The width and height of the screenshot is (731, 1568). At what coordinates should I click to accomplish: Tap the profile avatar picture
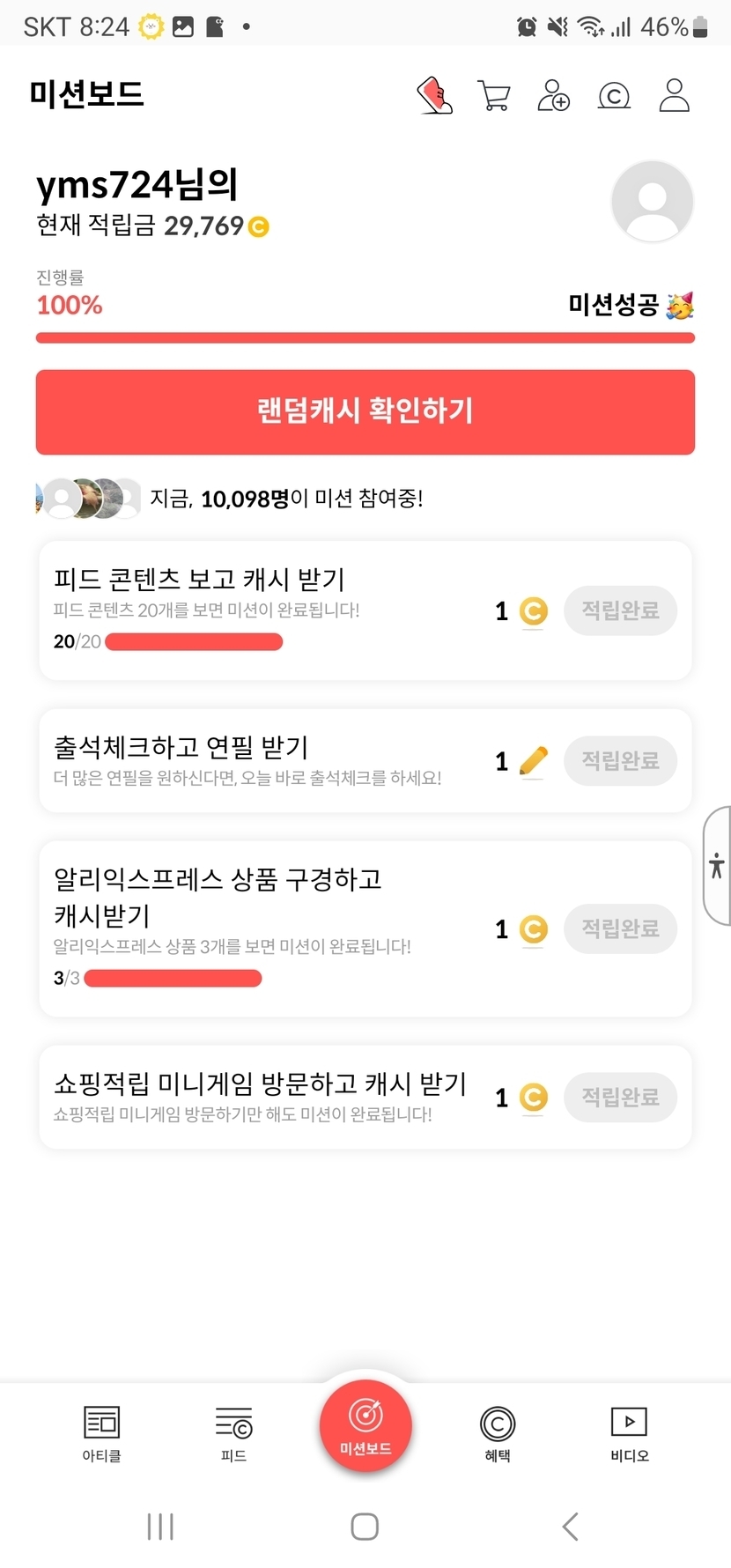[x=652, y=202]
